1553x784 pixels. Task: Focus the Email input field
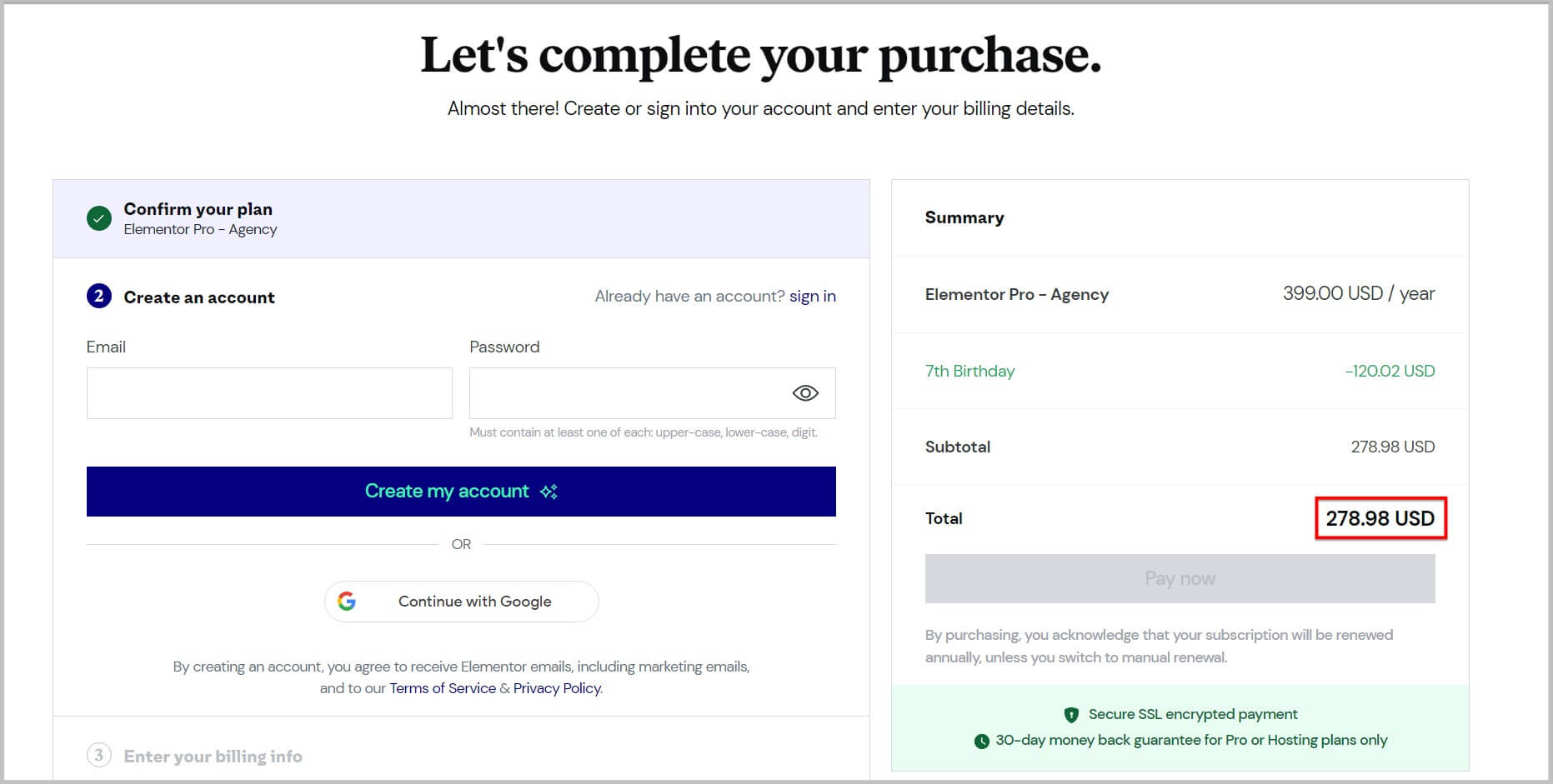point(269,393)
